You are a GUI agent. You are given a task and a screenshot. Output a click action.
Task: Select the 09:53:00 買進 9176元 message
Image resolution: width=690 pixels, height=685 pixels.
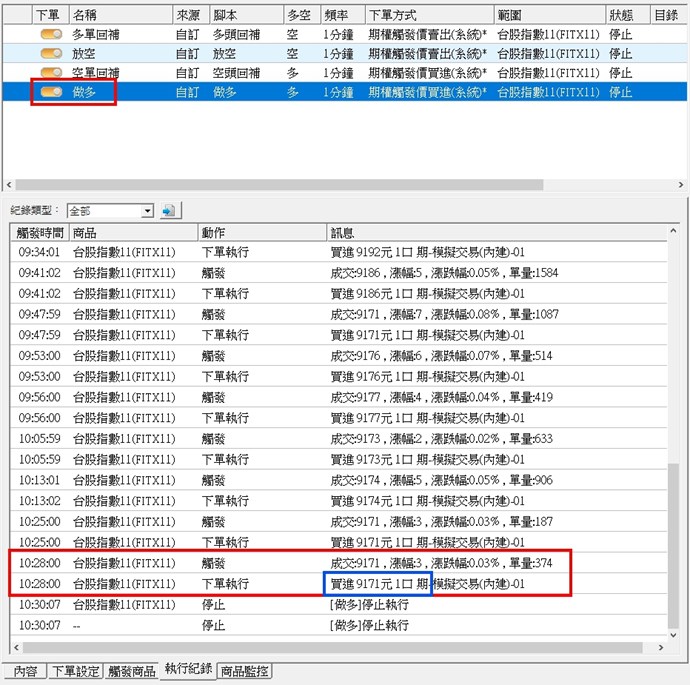[x=427, y=376]
